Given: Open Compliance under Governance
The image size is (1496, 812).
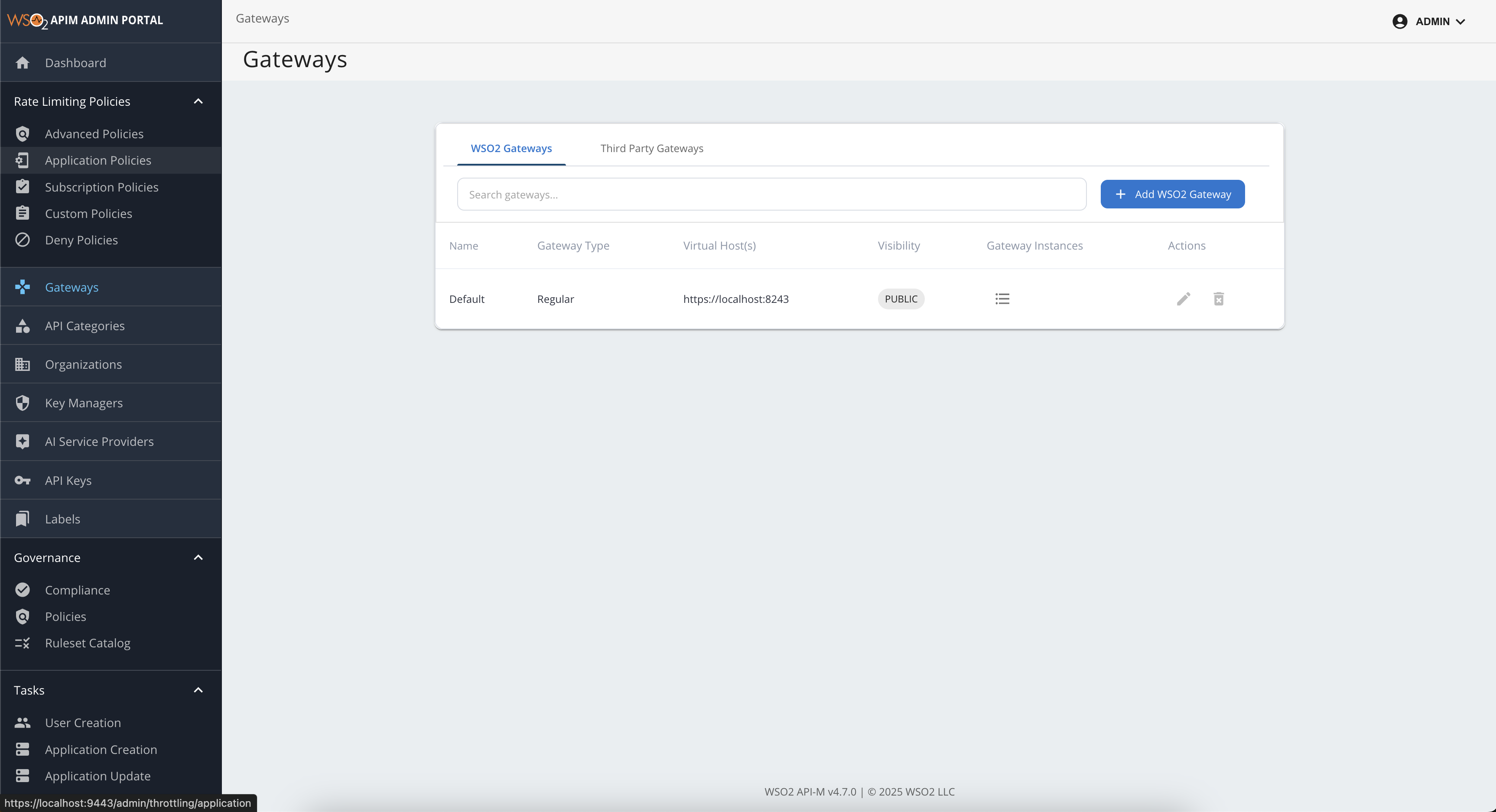Looking at the screenshot, I should click(x=111, y=590).
